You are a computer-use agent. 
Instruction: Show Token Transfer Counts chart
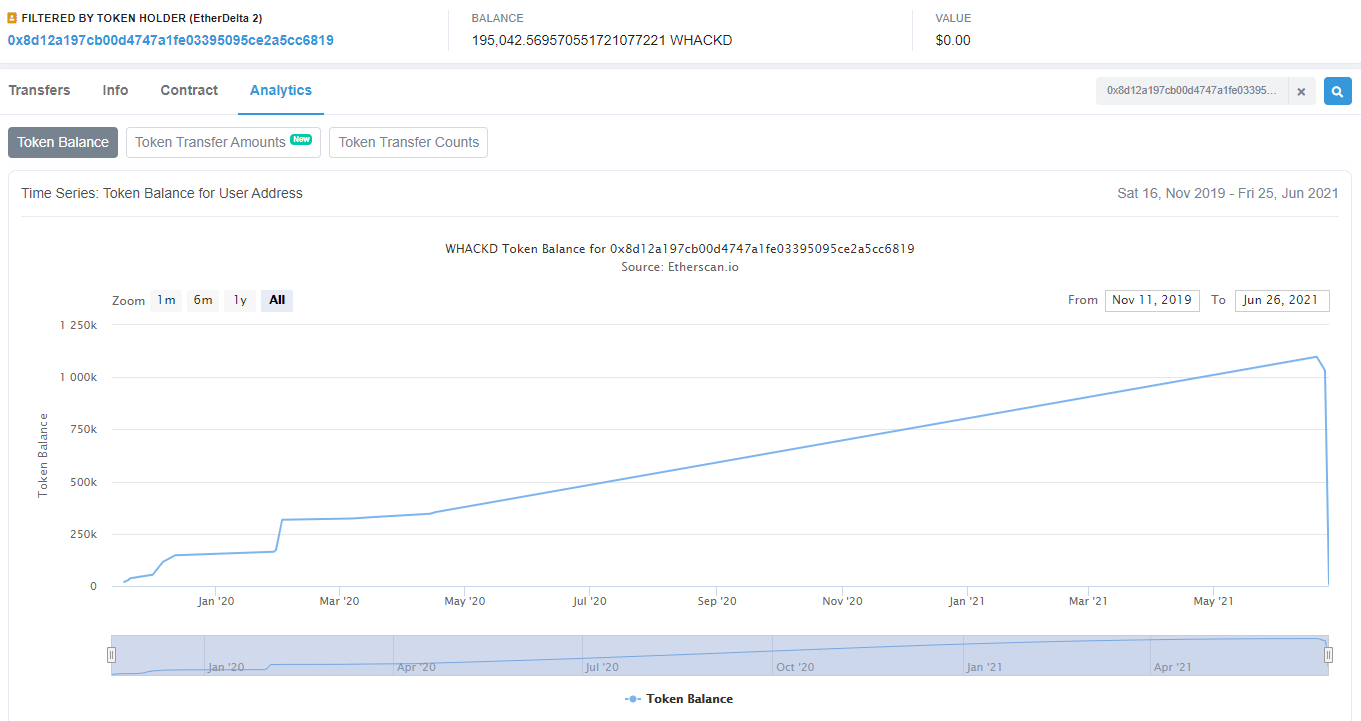[x=408, y=142]
